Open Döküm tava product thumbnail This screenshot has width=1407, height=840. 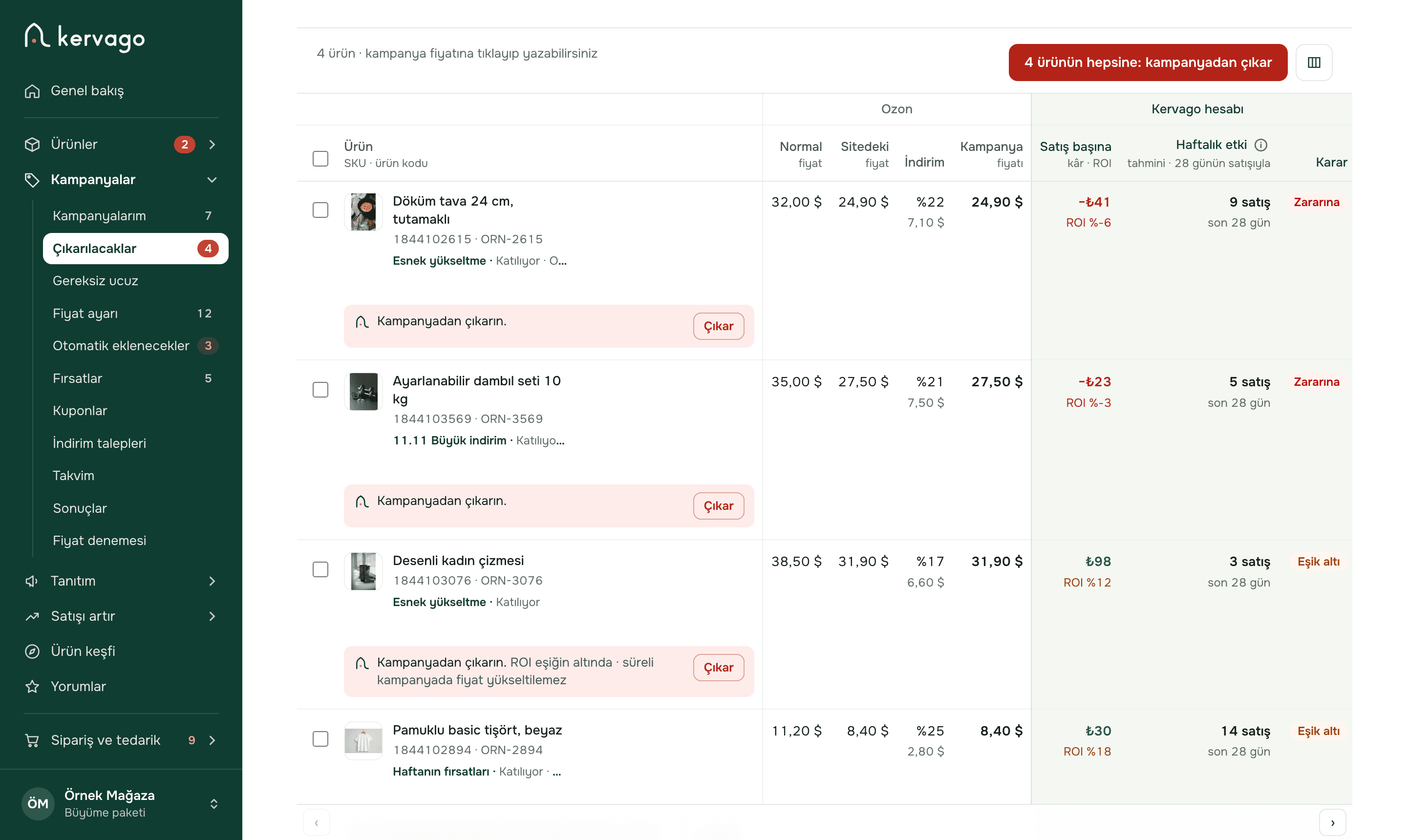[363, 211]
